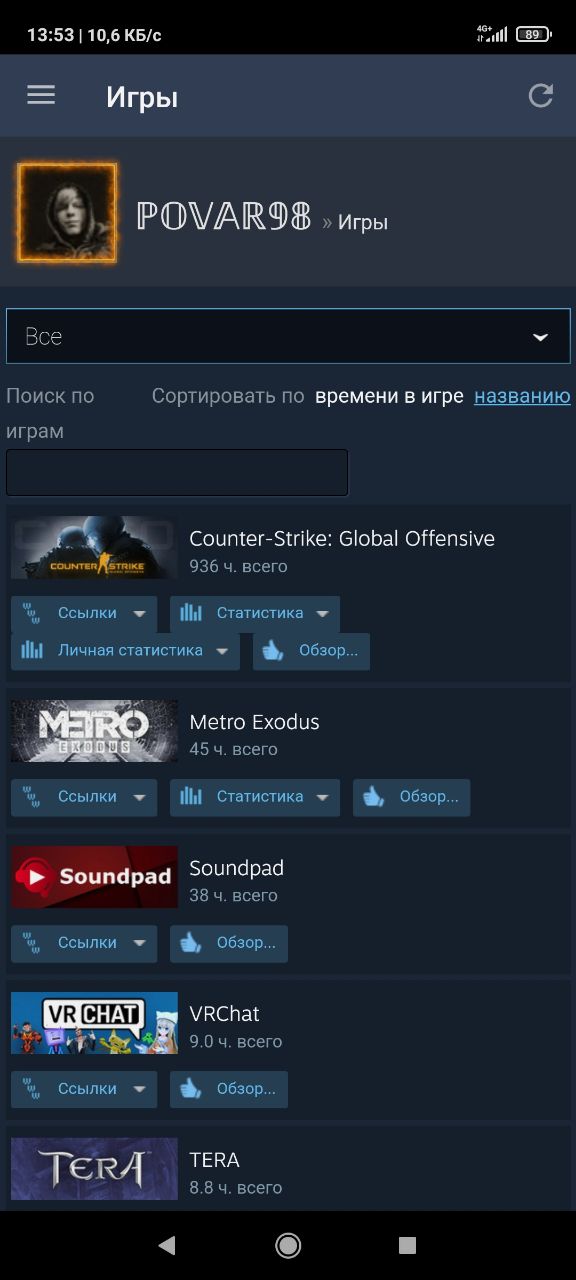This screenshot has width=576, height=1280.
Task: Expand the "Все" games filter dropdown
Action: click(x=288, y=336)
